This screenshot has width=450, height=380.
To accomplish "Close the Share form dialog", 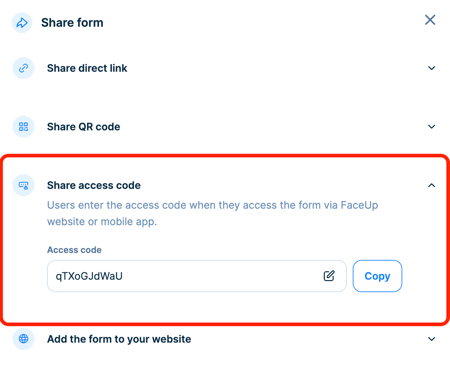I will coord(430,20).
